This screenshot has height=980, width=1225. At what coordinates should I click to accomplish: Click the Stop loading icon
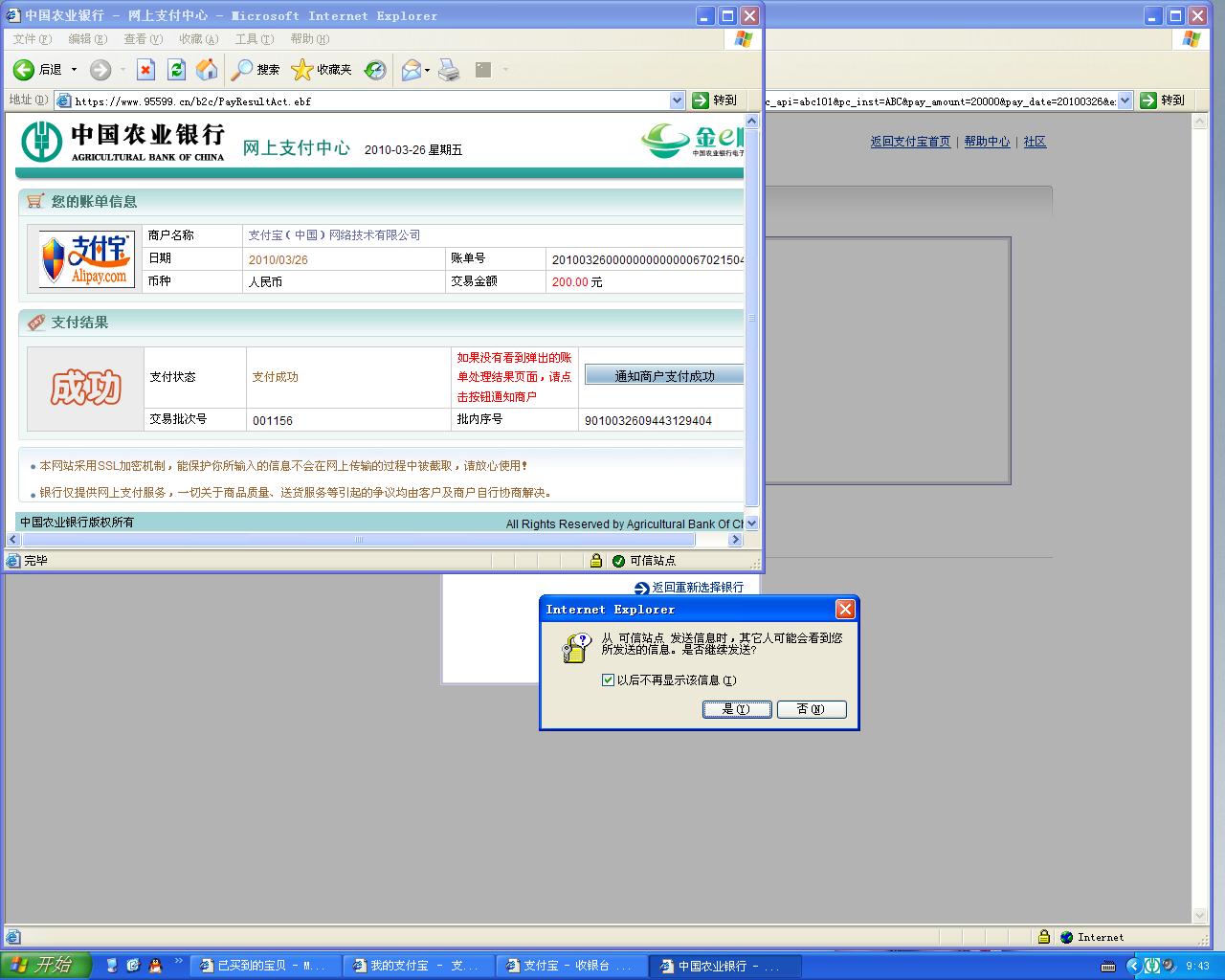[x=145, y=70]
